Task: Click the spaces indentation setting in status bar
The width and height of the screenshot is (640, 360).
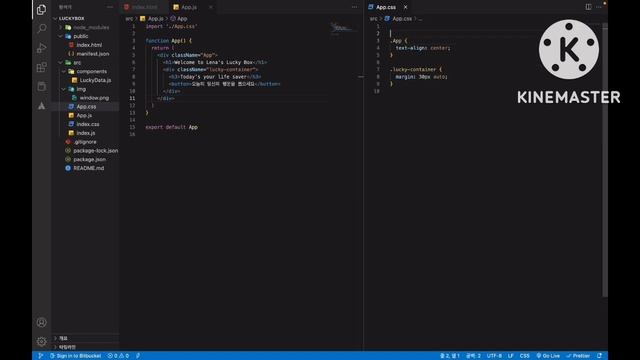Action: pyautogui.click(x=473, y=356)
